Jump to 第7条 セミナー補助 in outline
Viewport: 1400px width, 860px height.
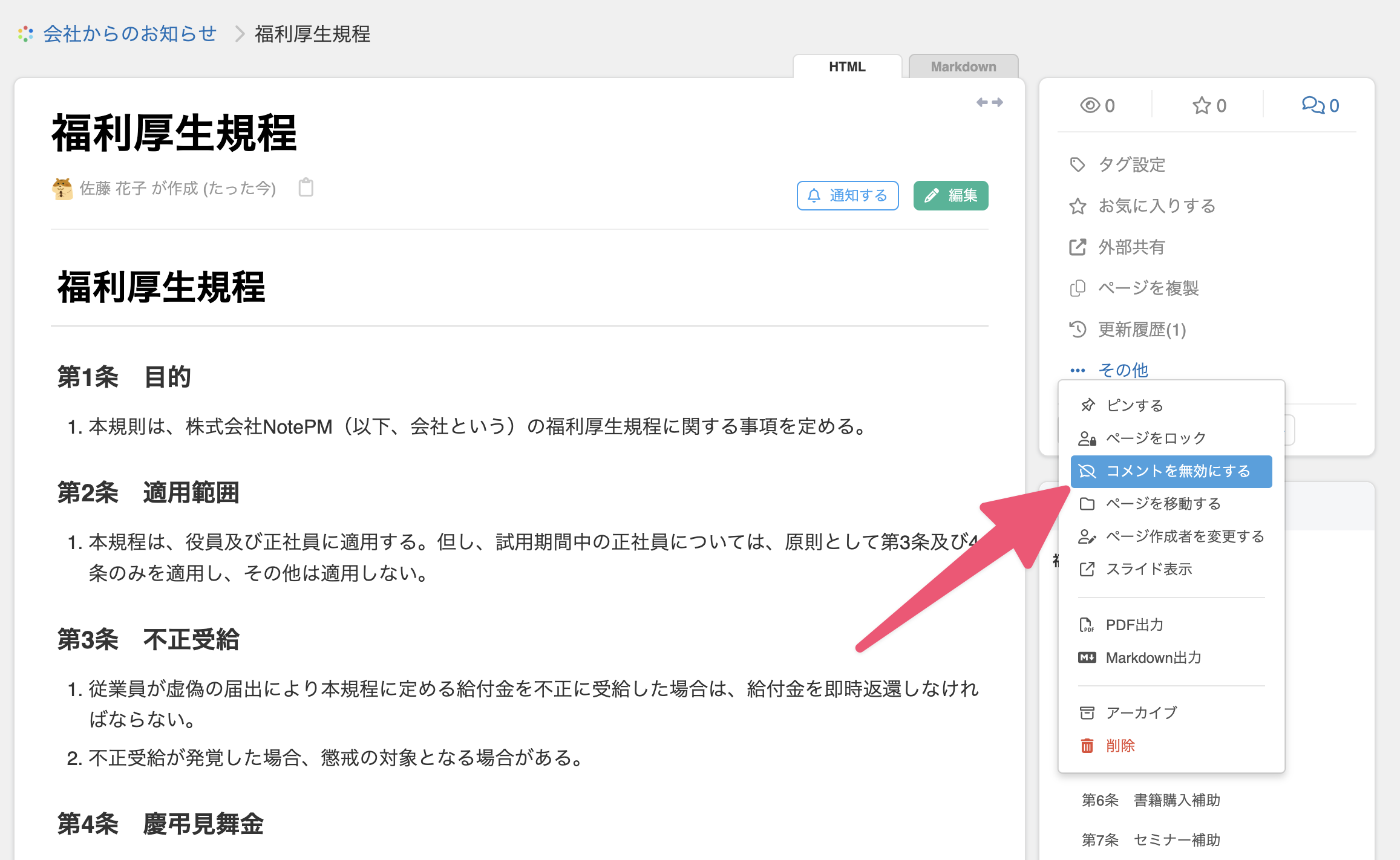(x=1151, y=840)
